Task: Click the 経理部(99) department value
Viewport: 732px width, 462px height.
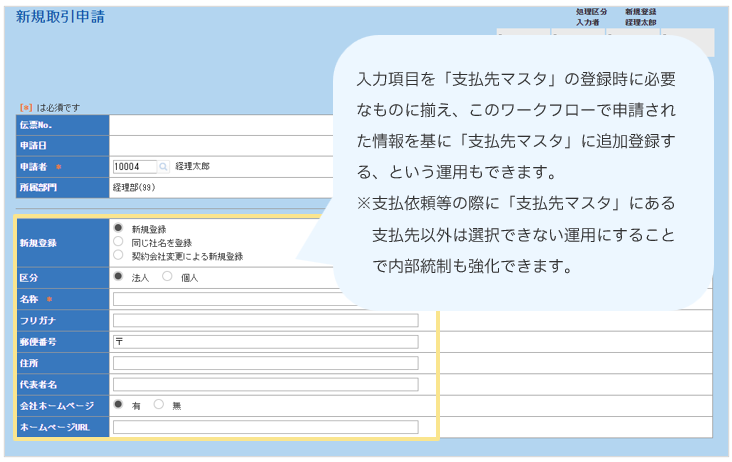Action: tap(135, 187)
